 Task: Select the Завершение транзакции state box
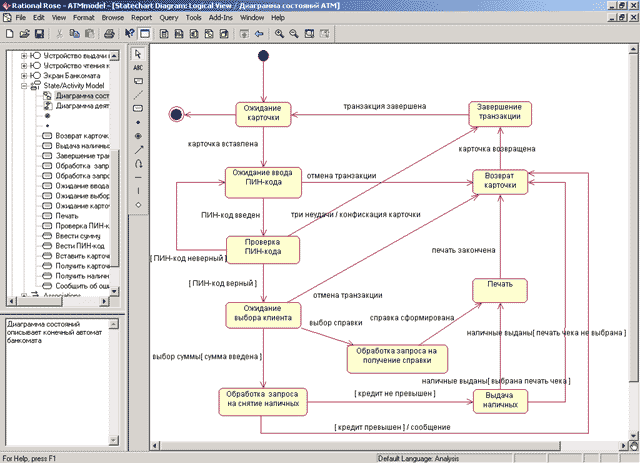pos(500,113)
